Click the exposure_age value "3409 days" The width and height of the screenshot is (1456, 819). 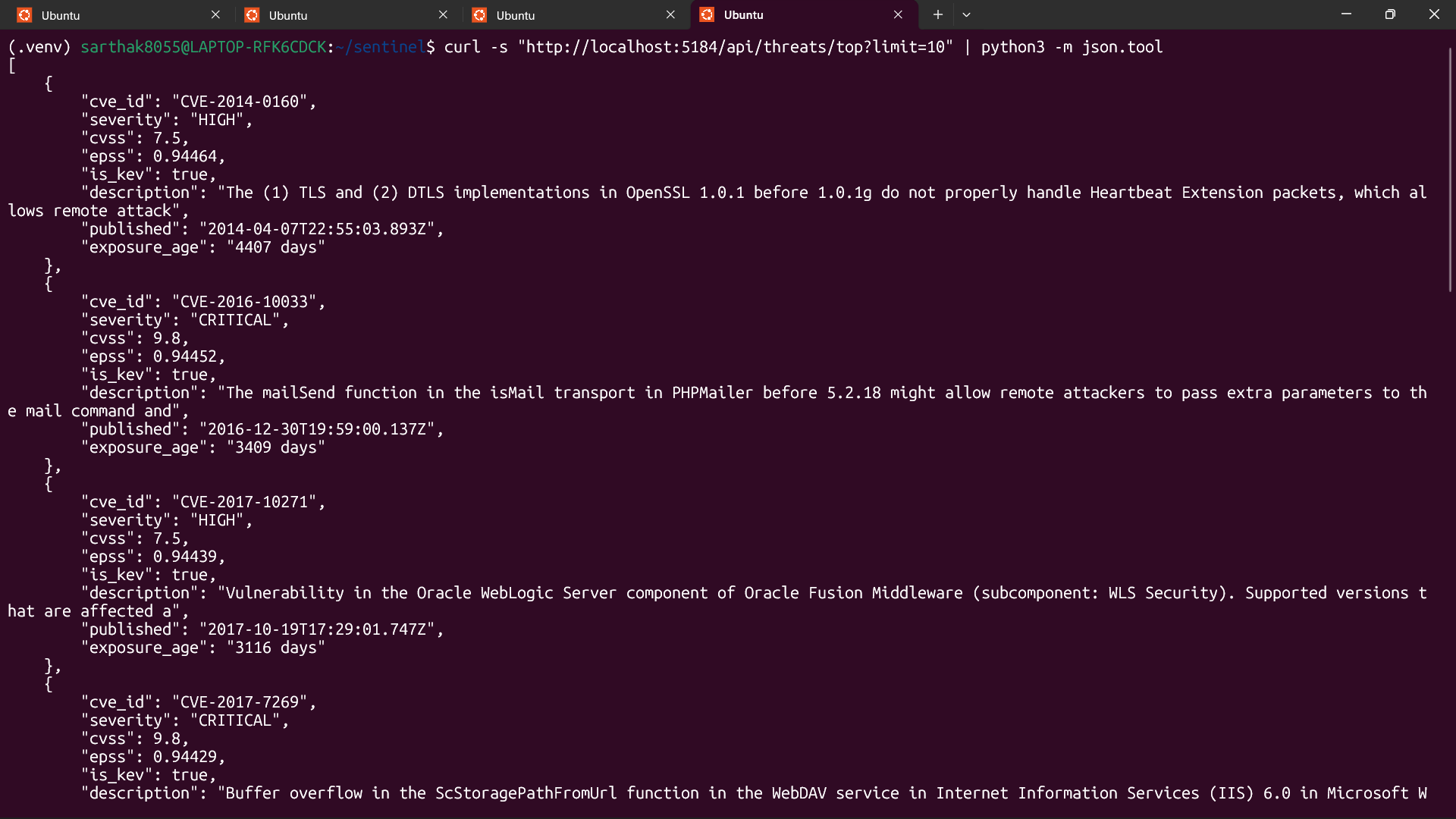(x=276, y=447)
